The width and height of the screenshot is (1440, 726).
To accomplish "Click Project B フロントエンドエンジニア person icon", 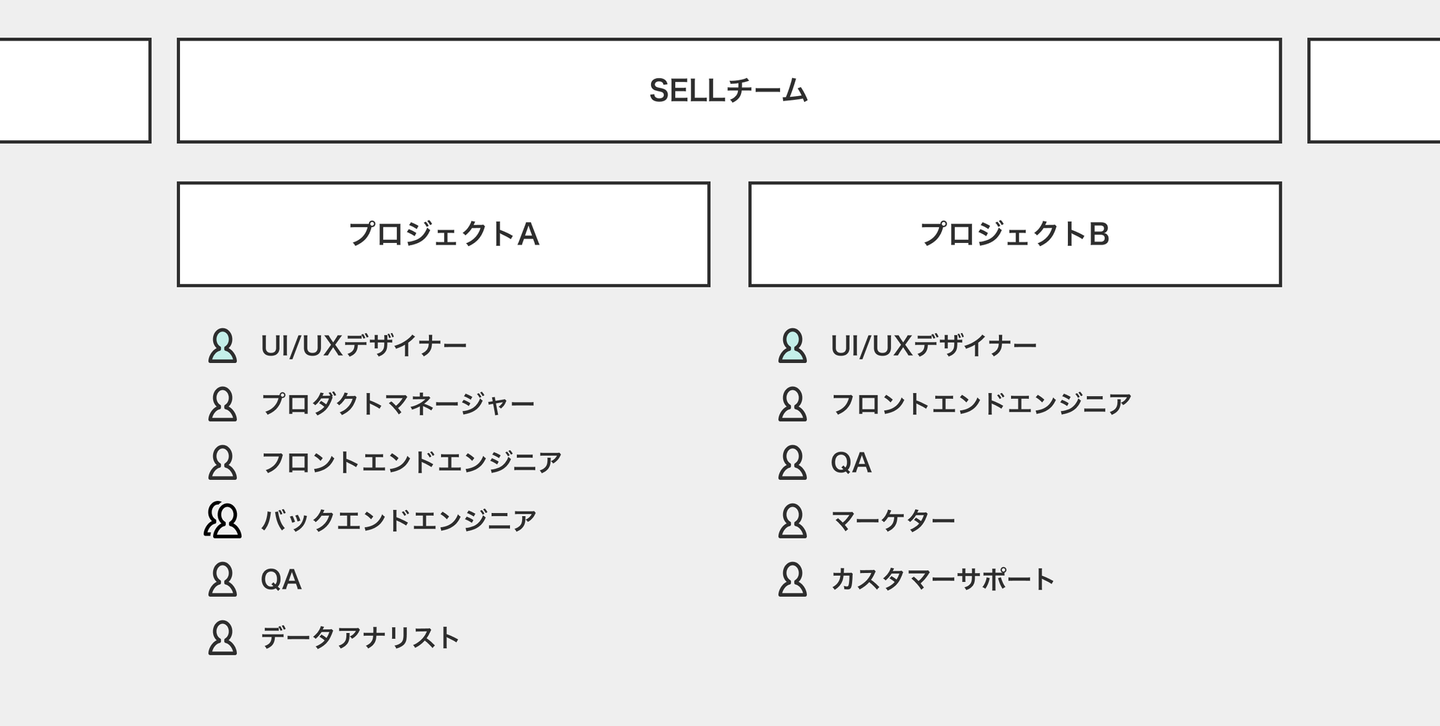I will point(792,404).
